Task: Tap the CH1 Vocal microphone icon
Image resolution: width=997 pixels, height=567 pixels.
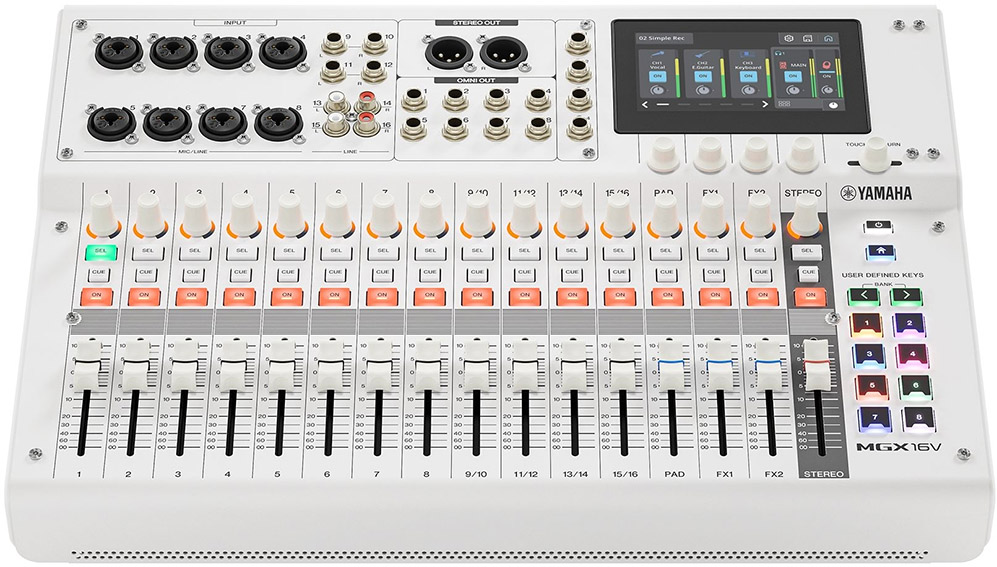Action: click(657, 53)
